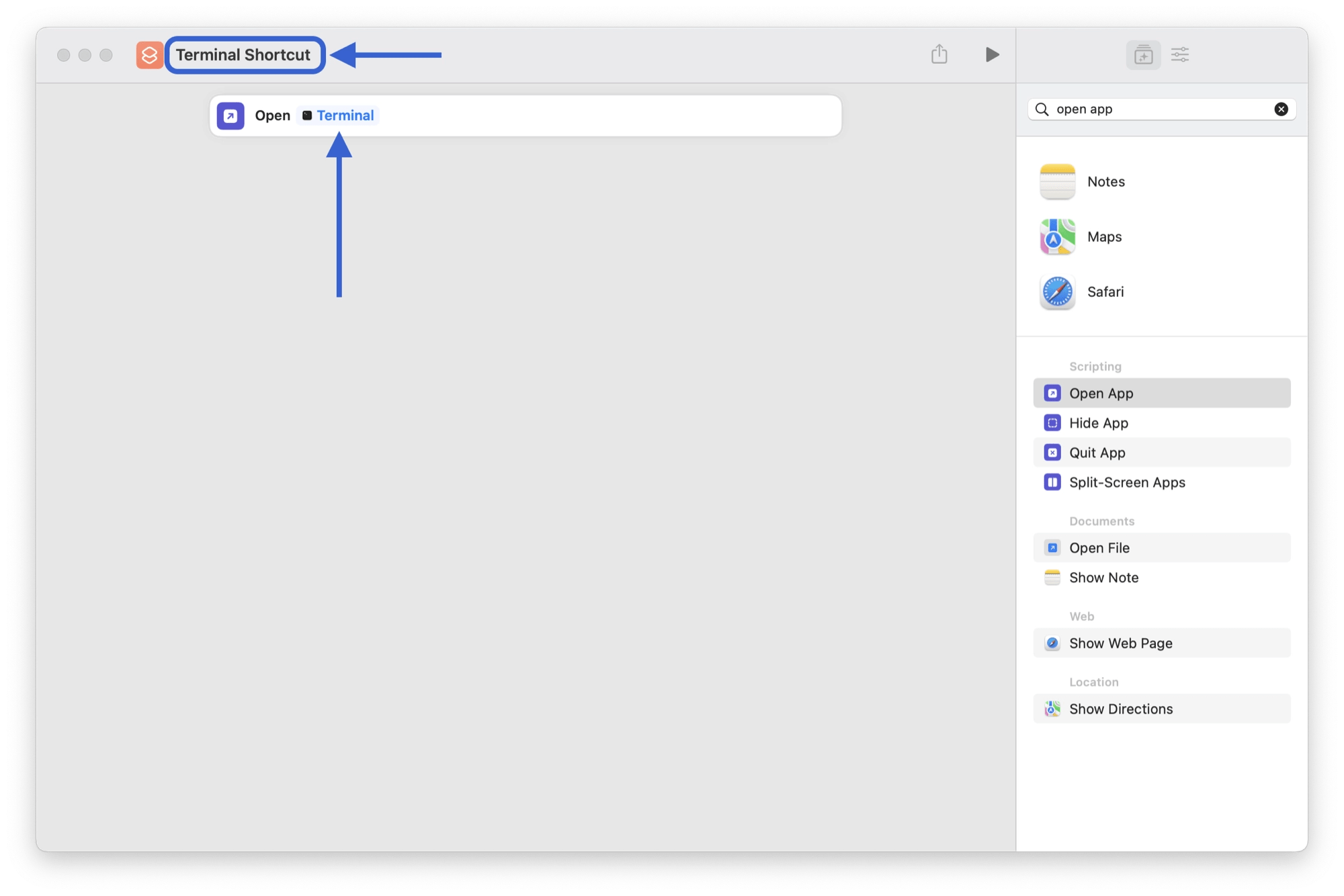Select the Maps app icon in the results
Viewport: 1344px width, 896px height.
[1056, 236]
